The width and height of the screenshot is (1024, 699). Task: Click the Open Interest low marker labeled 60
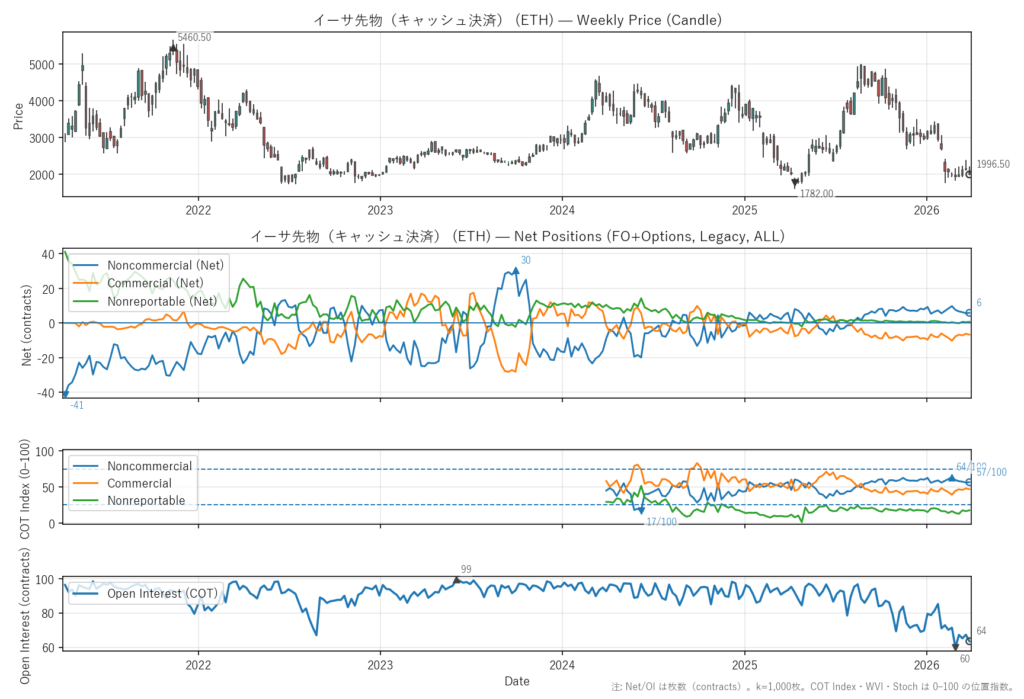pyautogui.click(x=955, y=647)
